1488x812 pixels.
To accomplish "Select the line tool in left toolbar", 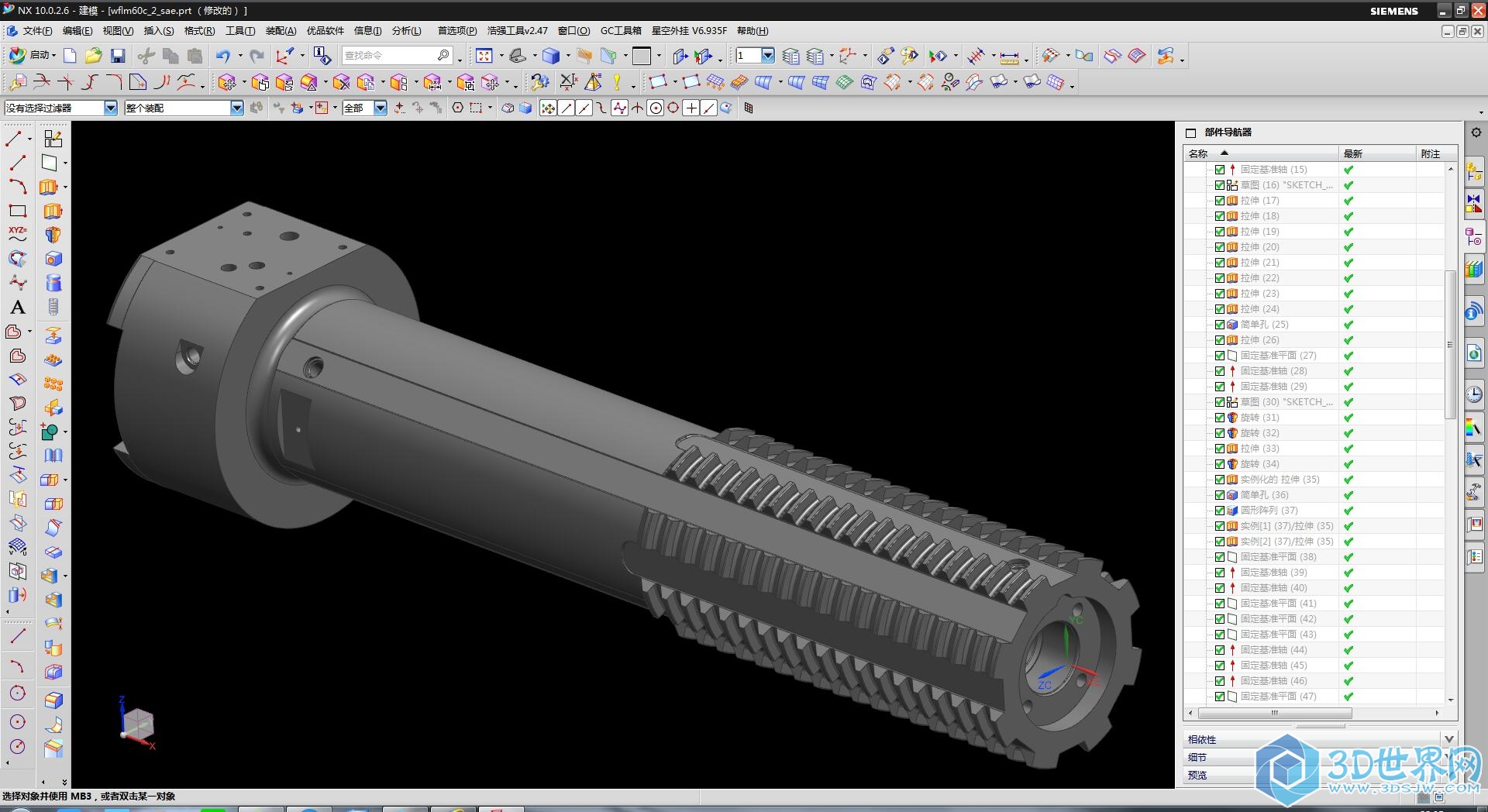I will pyautogui.click(x=17, y=163).
